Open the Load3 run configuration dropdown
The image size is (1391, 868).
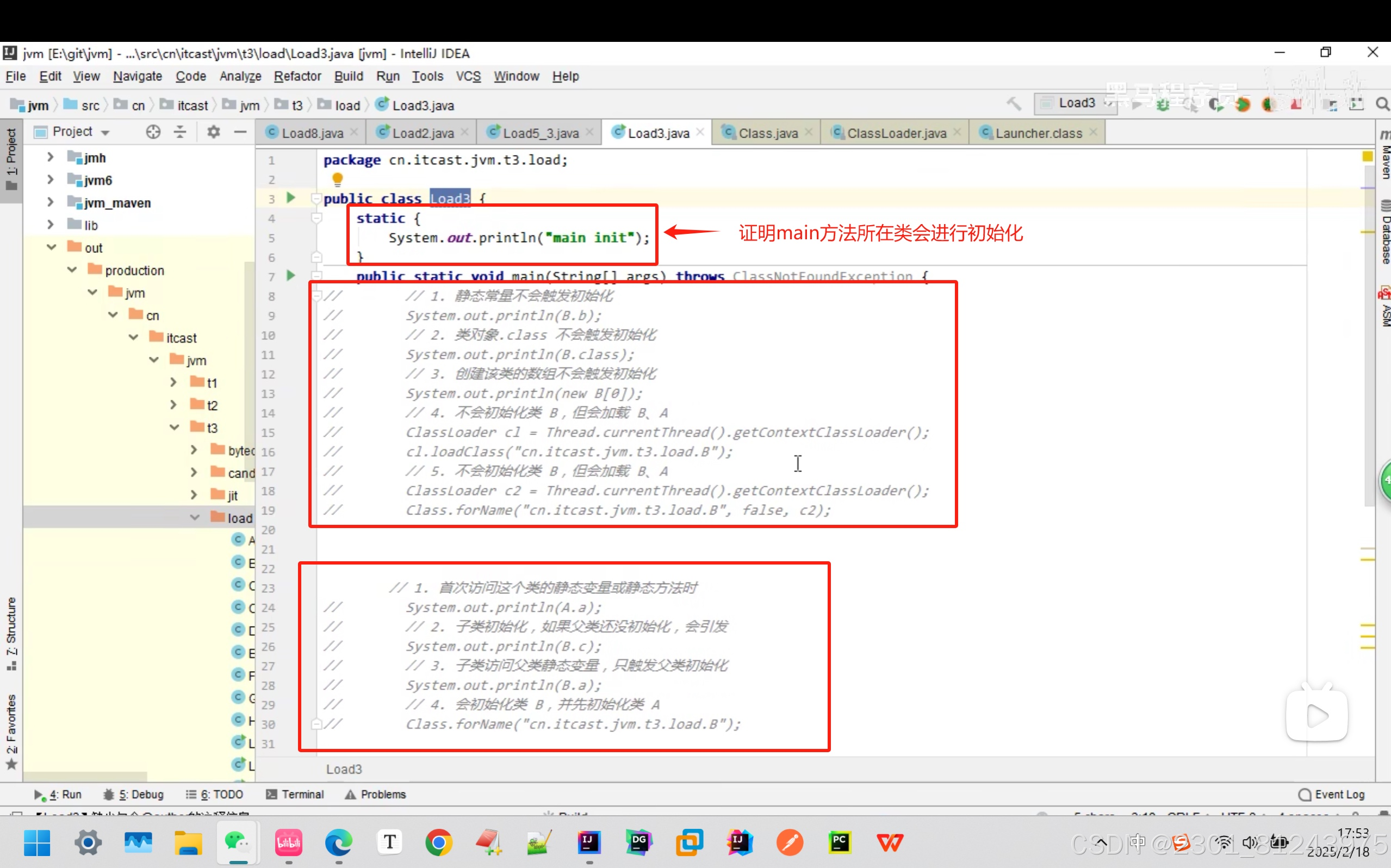pos(1076,103)
